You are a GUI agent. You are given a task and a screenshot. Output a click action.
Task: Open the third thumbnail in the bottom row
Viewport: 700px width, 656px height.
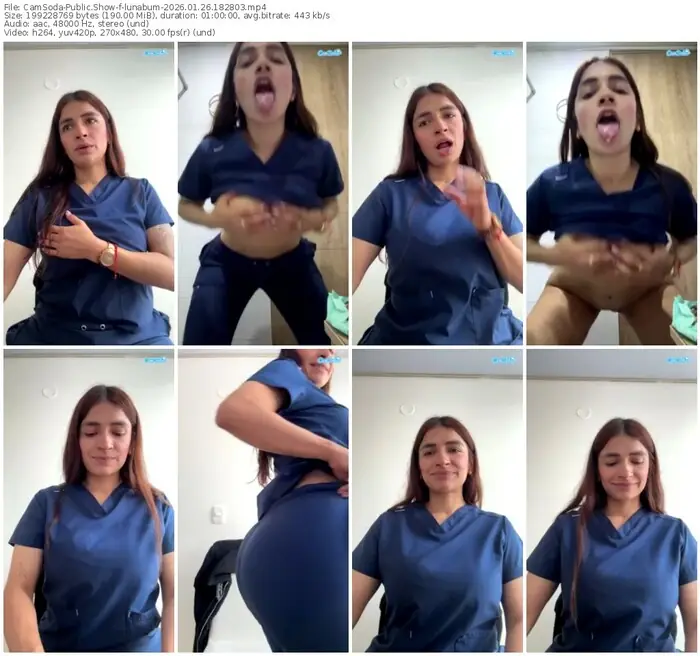(437, 500)
